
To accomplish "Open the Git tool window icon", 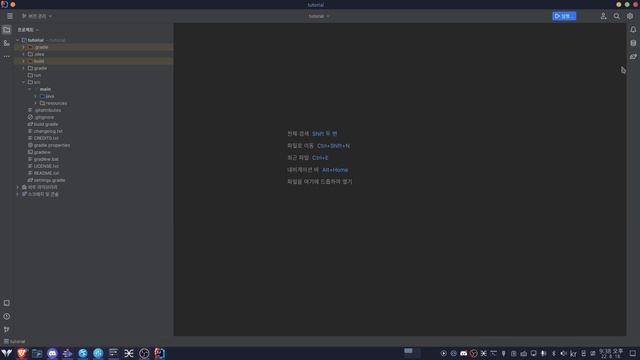I will [x=7, y=329].
